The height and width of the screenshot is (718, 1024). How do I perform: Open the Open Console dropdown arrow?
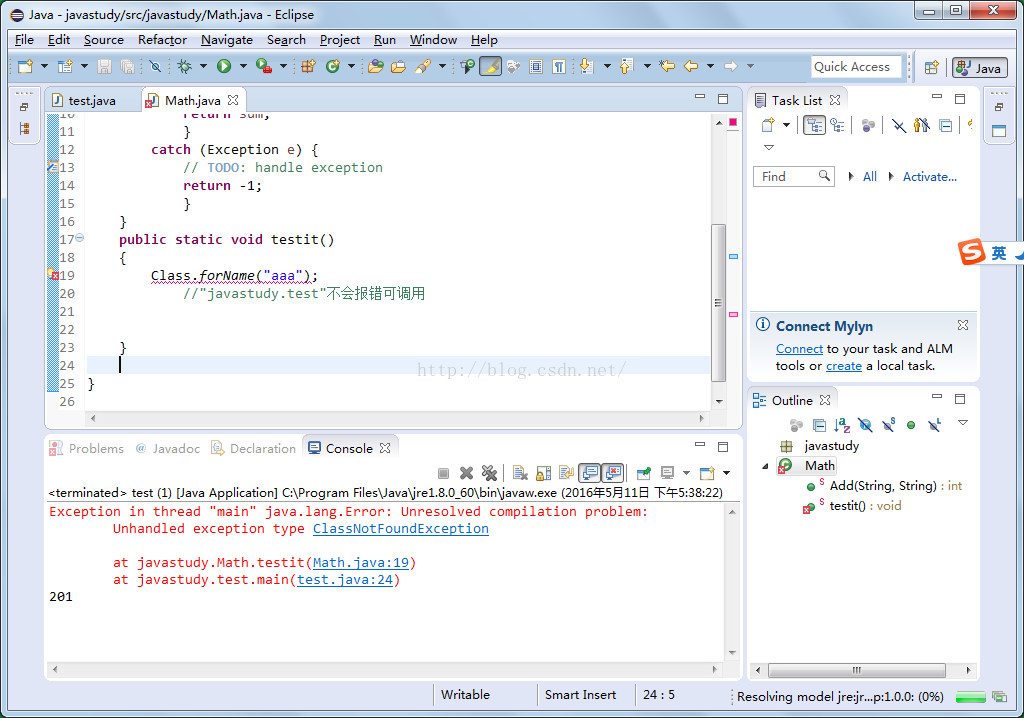click(726, 472)
